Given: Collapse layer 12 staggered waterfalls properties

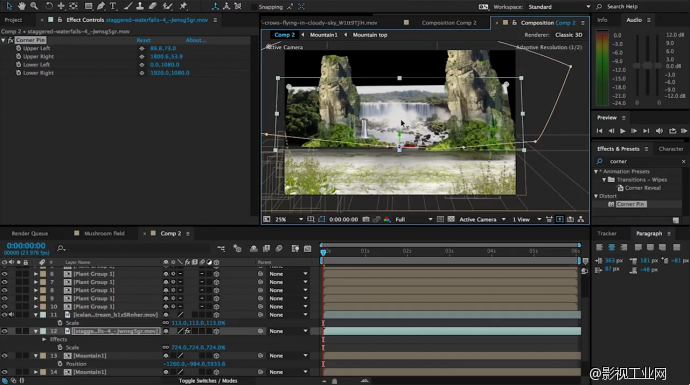Looking at the screenshot, I should coord(36,331).
